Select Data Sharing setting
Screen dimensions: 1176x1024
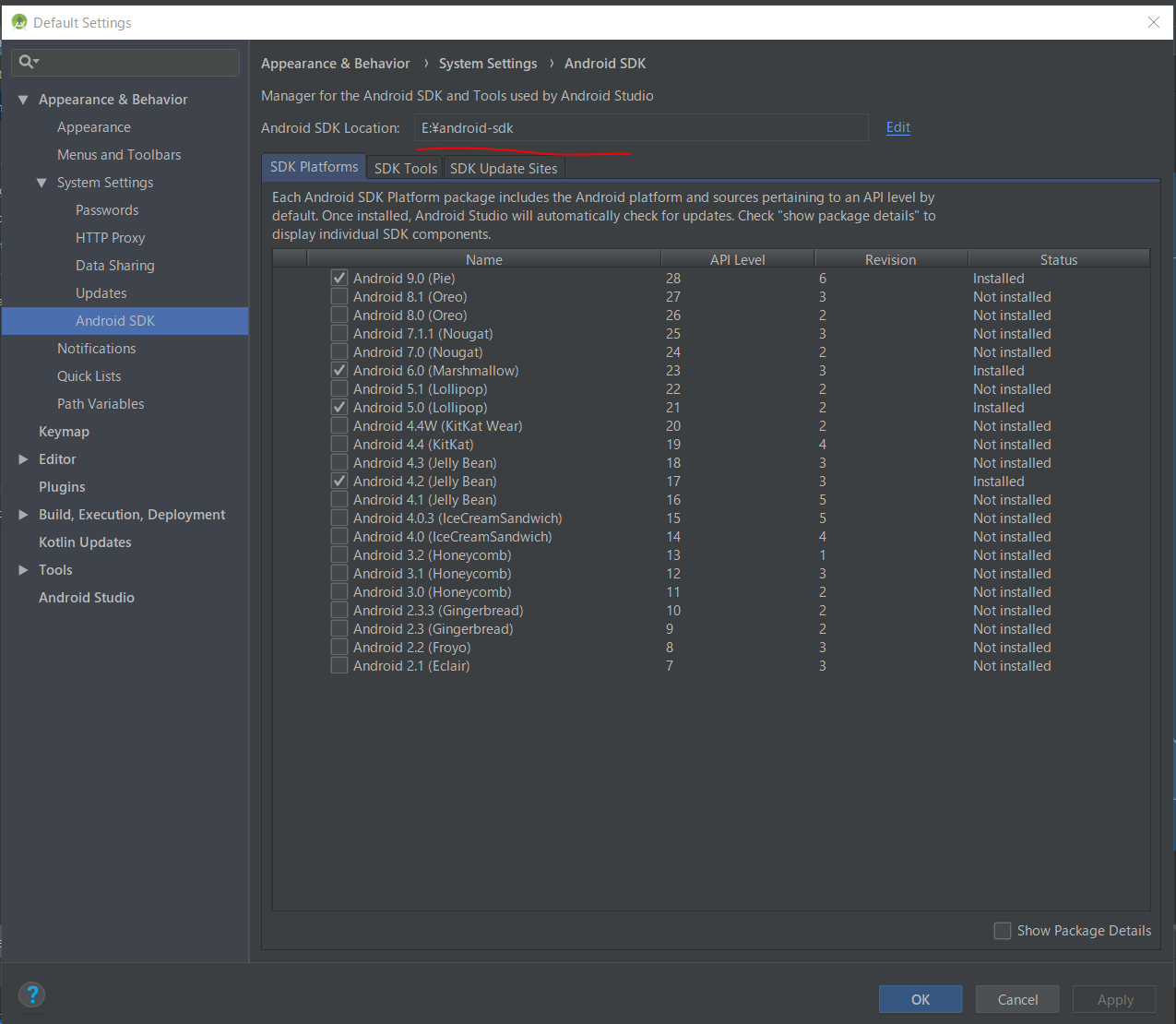tap(115, 266)
